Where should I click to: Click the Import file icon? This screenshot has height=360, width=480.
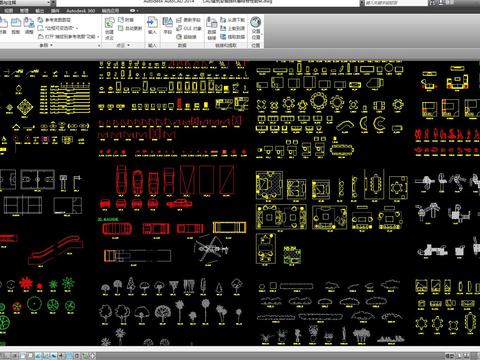click(x=152, y=25)
